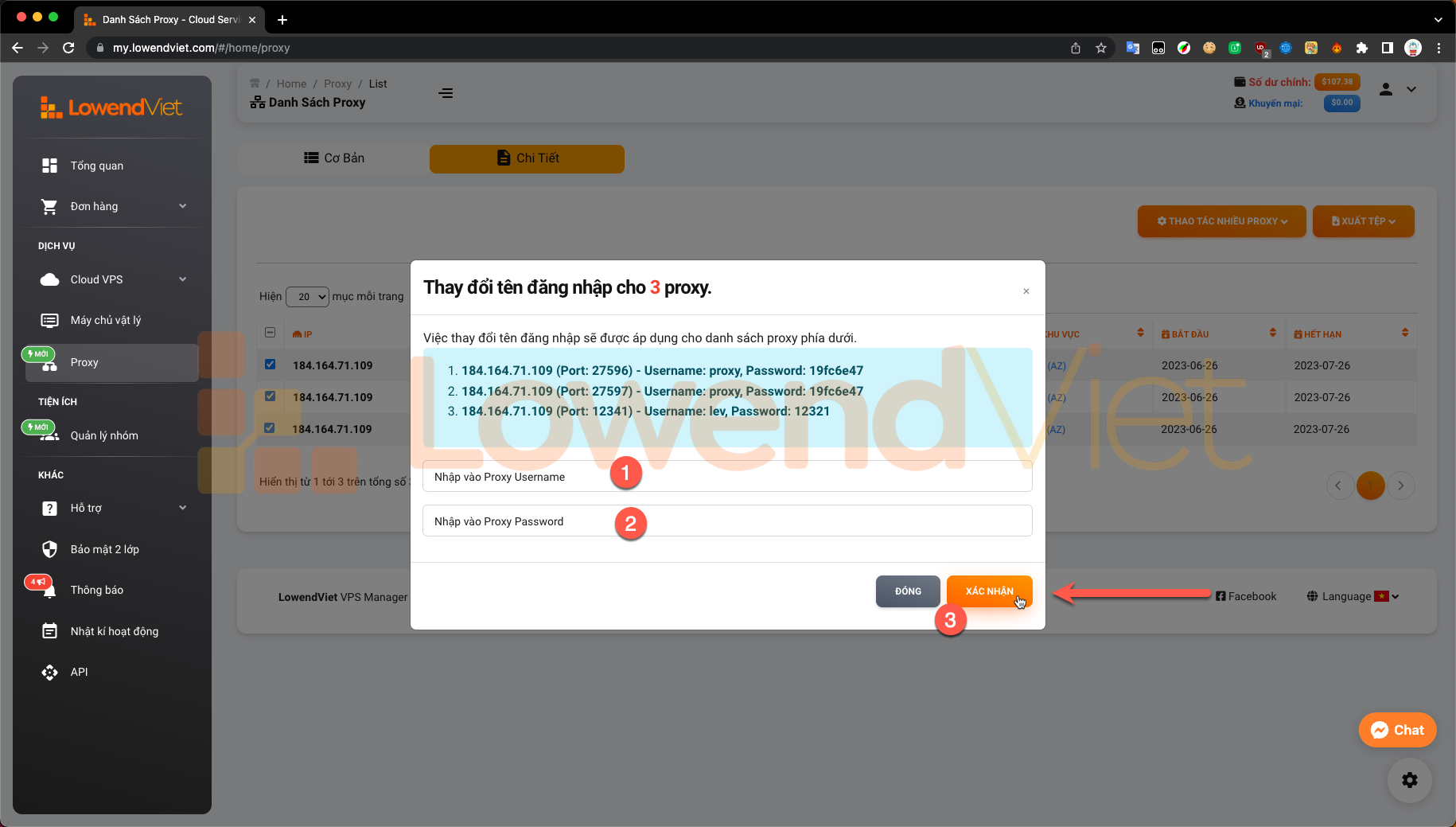Close the dialog with X icon
The height and width of the screenshot is (827, 1456).
(1026, 291)
